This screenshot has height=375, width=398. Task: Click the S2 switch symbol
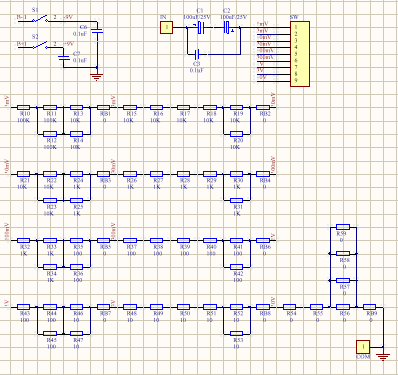click(x=40, y=46)
